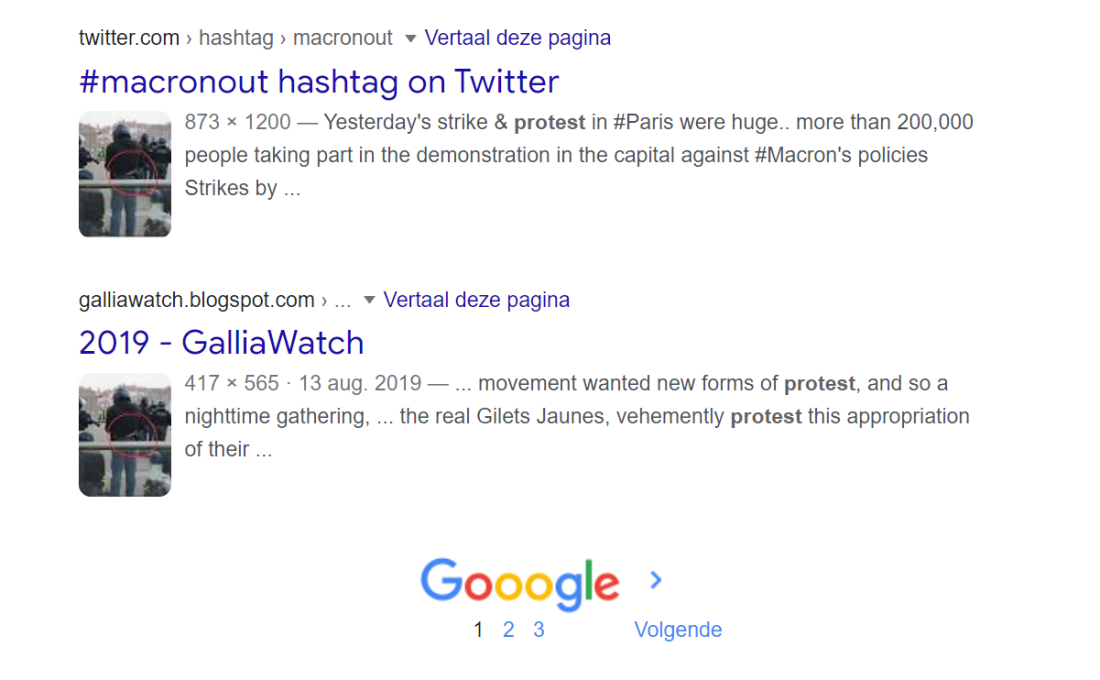Click the hashtag breadcrumb segment
This screenshot has width=1100, height=680.
(236, 38)
